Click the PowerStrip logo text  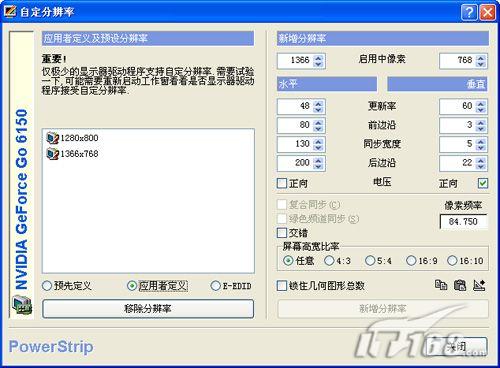click(51, 347)
